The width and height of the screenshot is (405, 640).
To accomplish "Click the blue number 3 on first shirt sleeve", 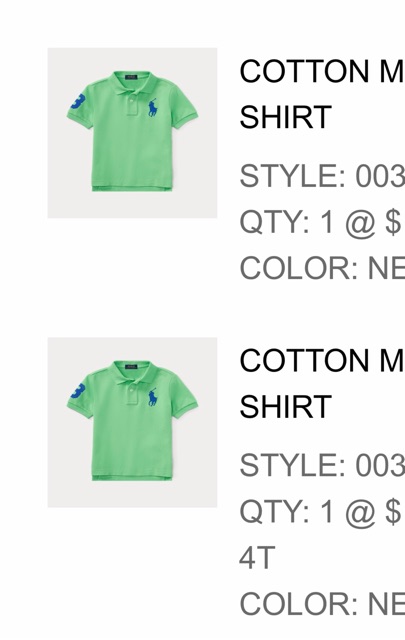I will (x=78, y=102).
